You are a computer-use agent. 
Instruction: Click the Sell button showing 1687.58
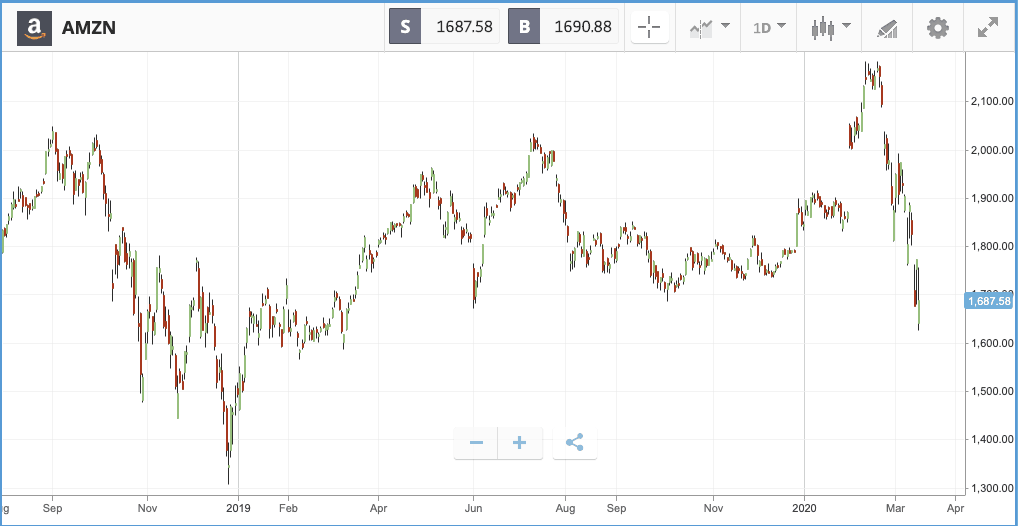click(444, 27)
